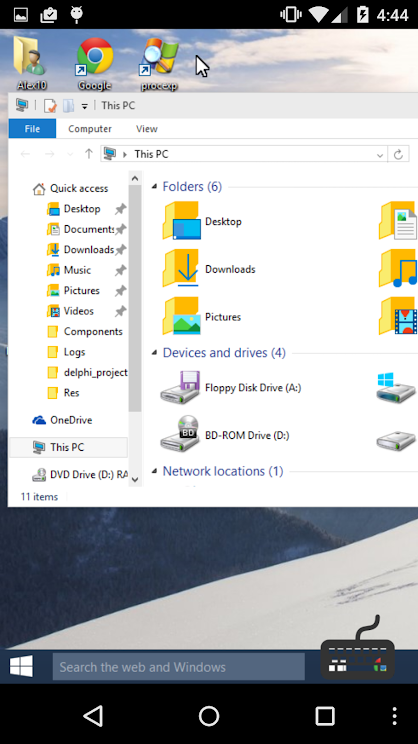Open the Windows Start button
Image resolution: width=418 pixels, height=744 pixels.
(21, 667)
